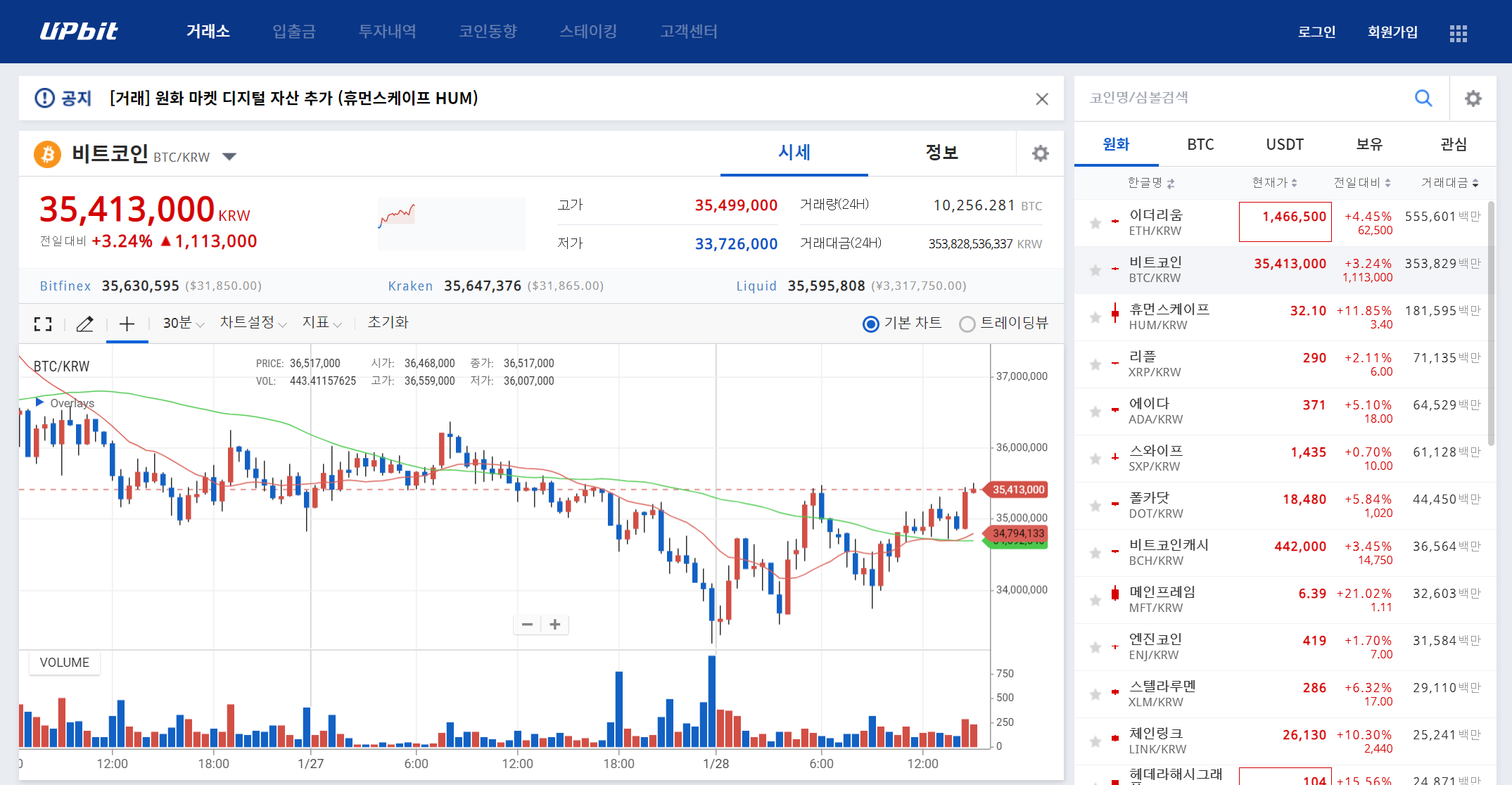Select the 보유 holdings tab
Image resolution: width=1512 pixels, height=785 pixels.
click(x=1370, y=145)
